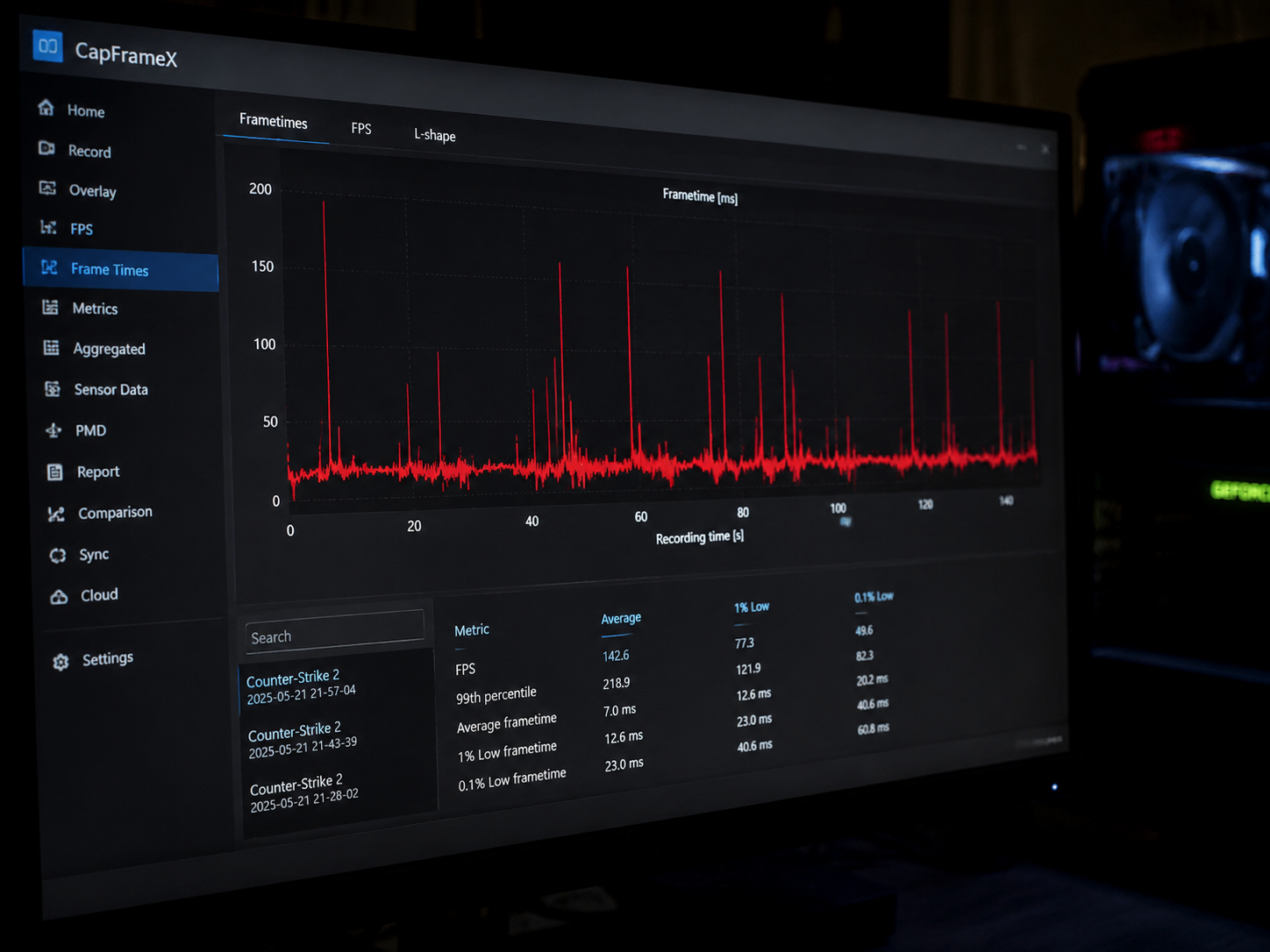This screenshot has width=1270, height=952.
Task: Click the 218.9 value in table
Action: pos(617,683)
